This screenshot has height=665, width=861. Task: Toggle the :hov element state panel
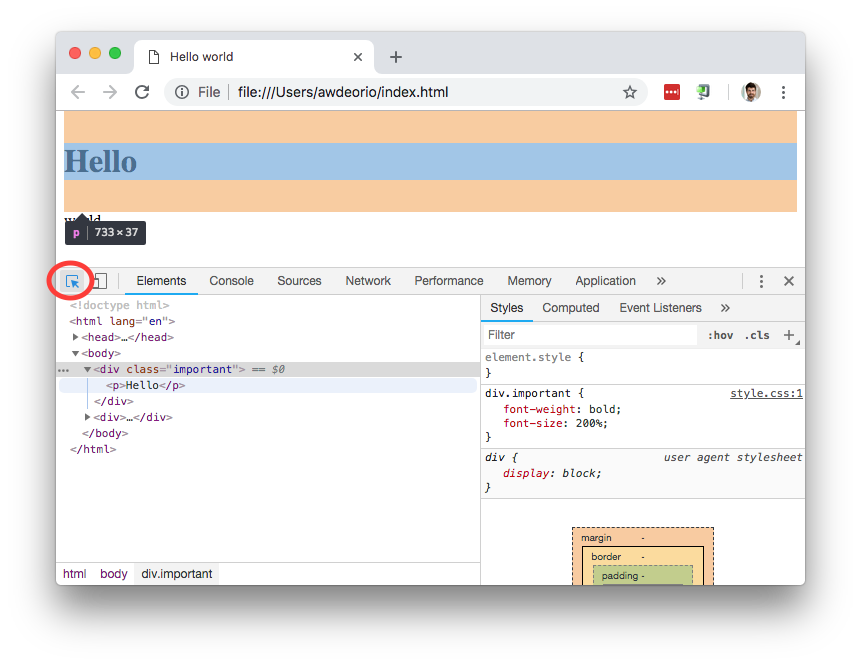click(x=720, y=335)
